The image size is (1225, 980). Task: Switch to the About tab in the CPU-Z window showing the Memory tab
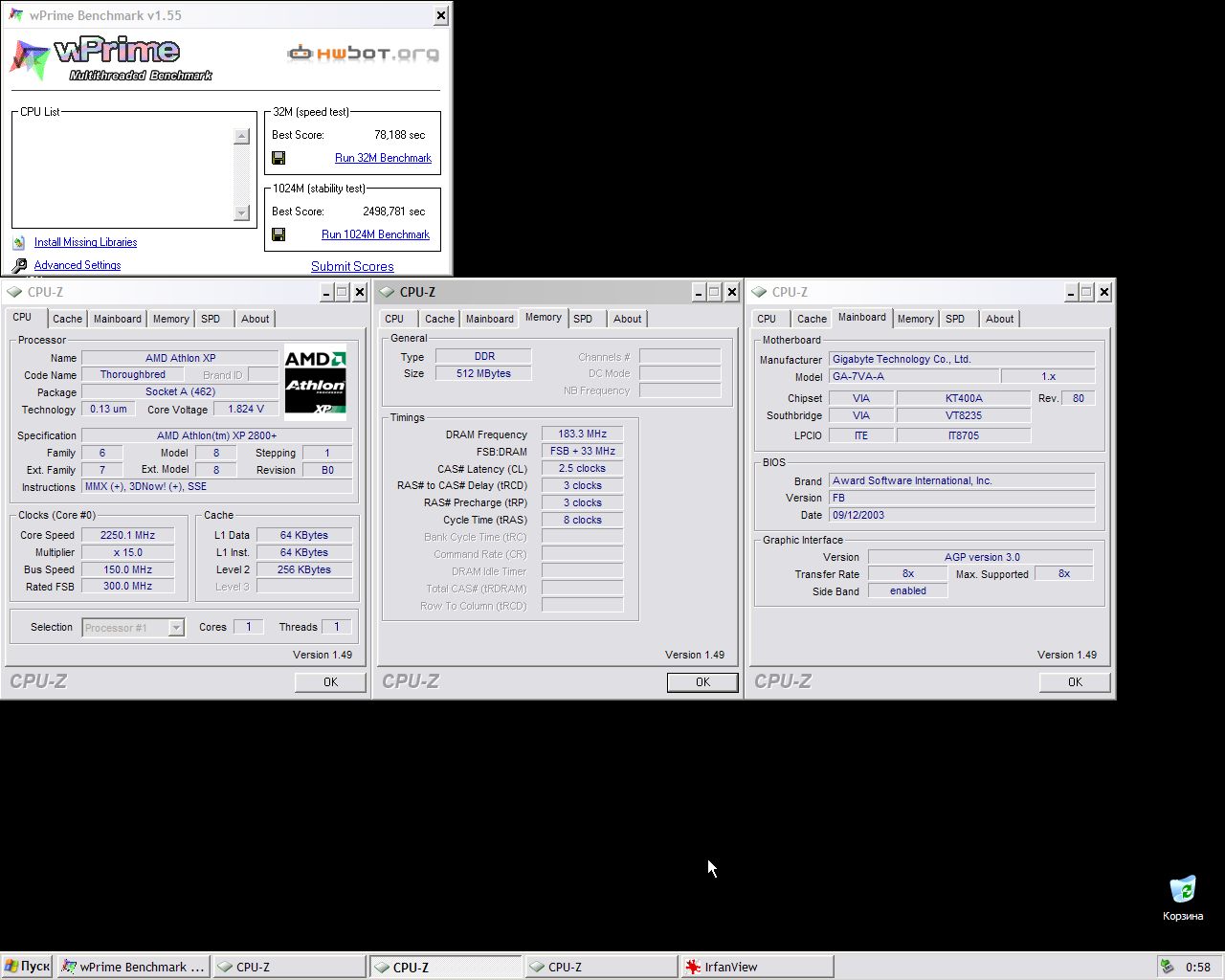pyautogui.click(x=627, y=319)
